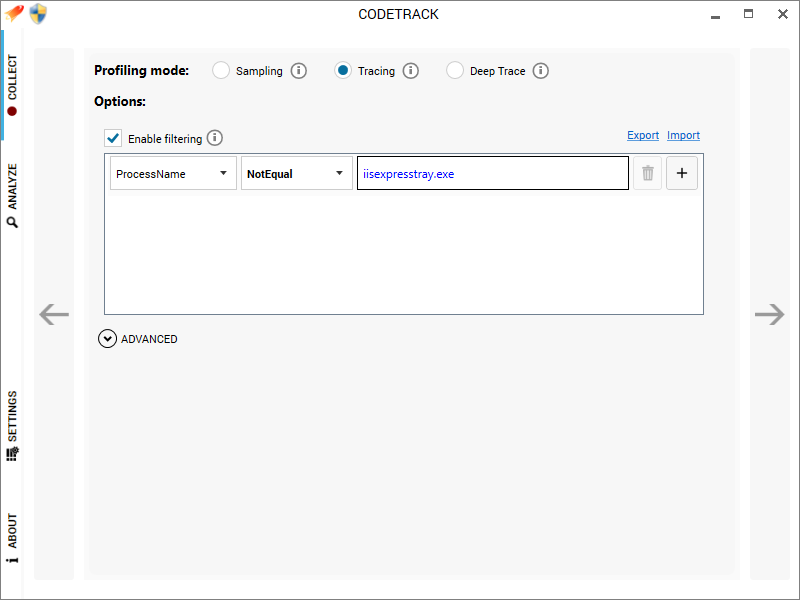Click the Import filters link
The height and width of the screenshot is (600, 800).
pos(683,135)
